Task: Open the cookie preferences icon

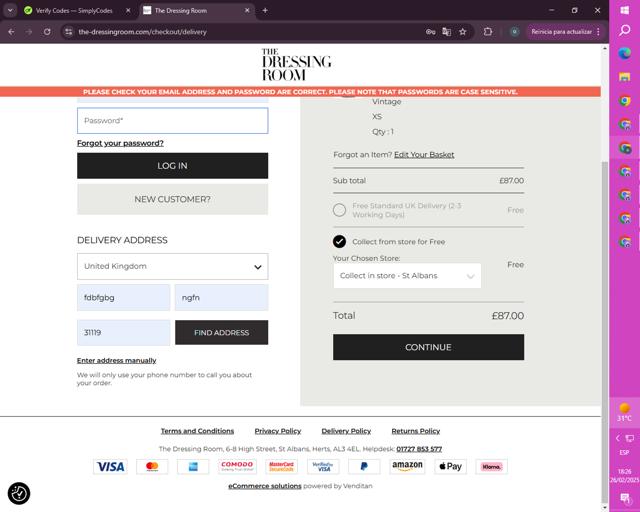Action: pos(19,493)
